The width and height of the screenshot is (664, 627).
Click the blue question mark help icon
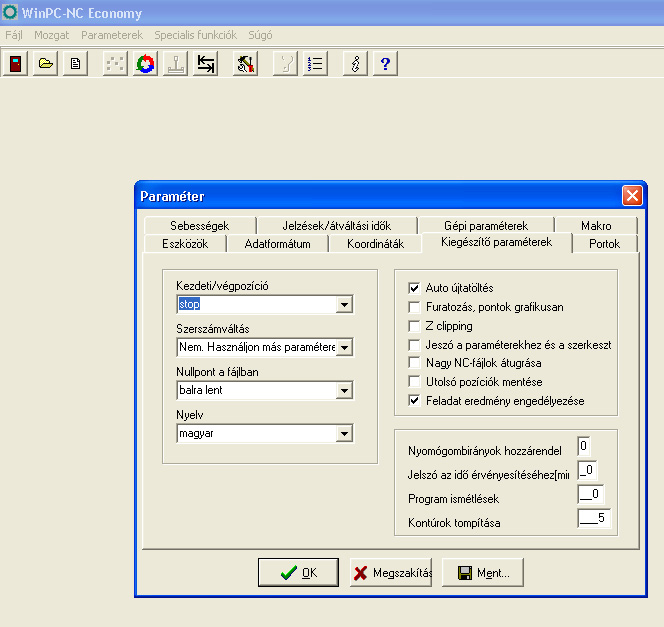(x=385, y=64)
